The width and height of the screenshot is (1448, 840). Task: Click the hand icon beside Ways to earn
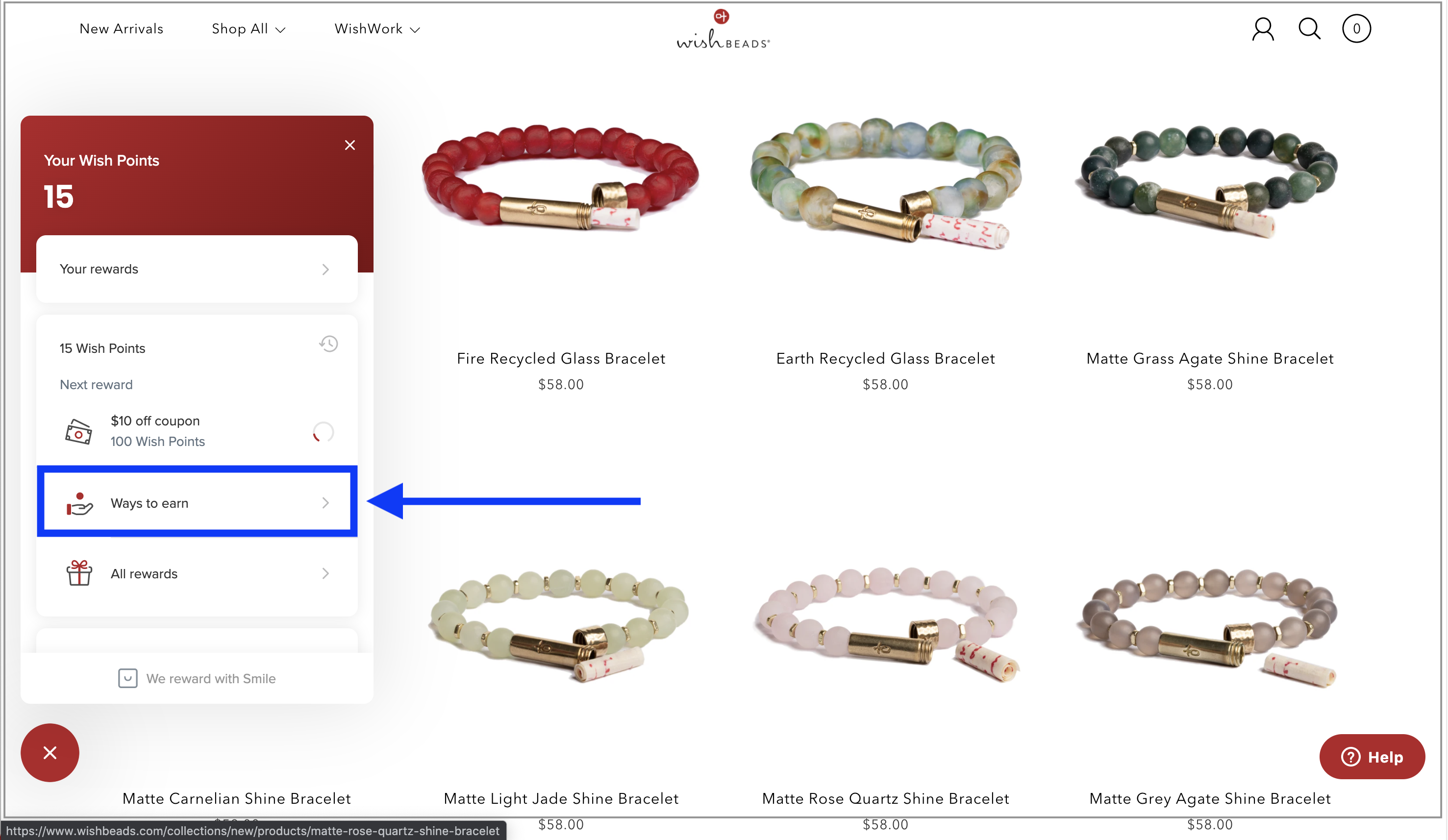(x=79, y=503)
